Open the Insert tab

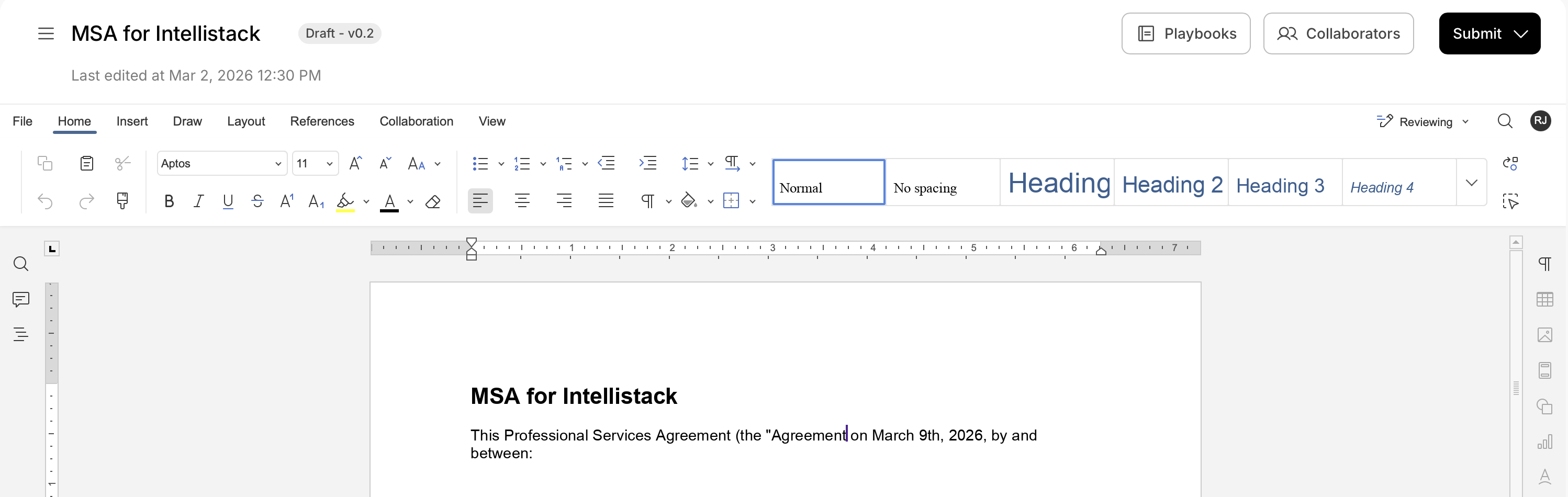132,121
